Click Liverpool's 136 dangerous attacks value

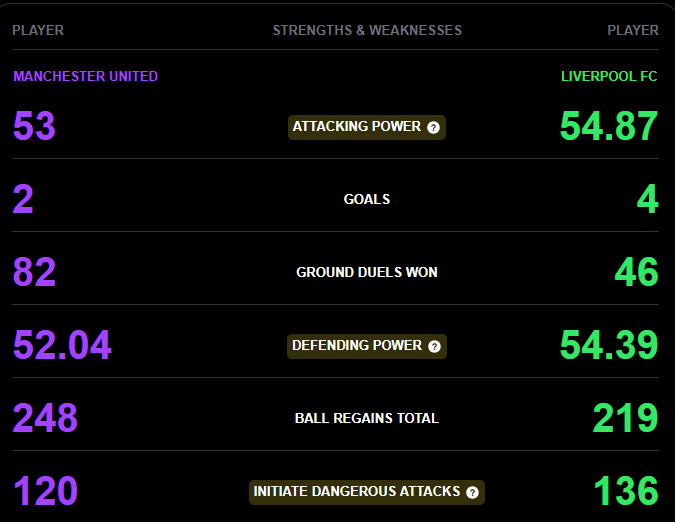click(x=626, y=491)
